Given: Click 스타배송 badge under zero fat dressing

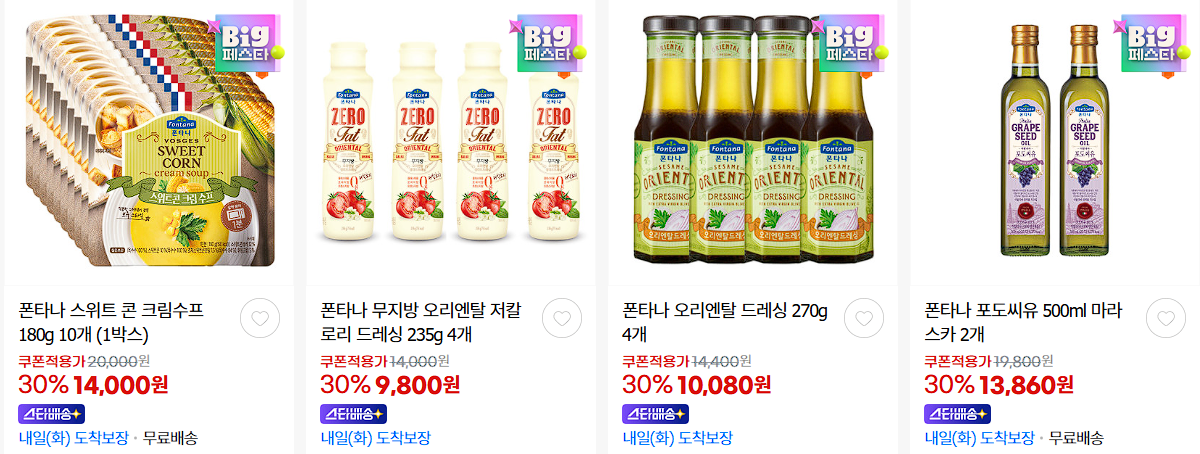Looking at the screenshot, I should pos(353,414).
